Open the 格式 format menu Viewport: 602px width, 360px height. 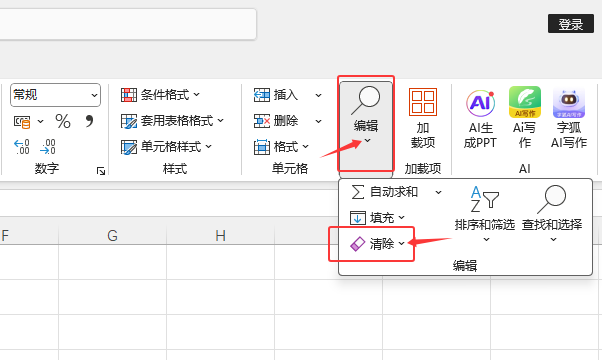[x=281, y=147]
